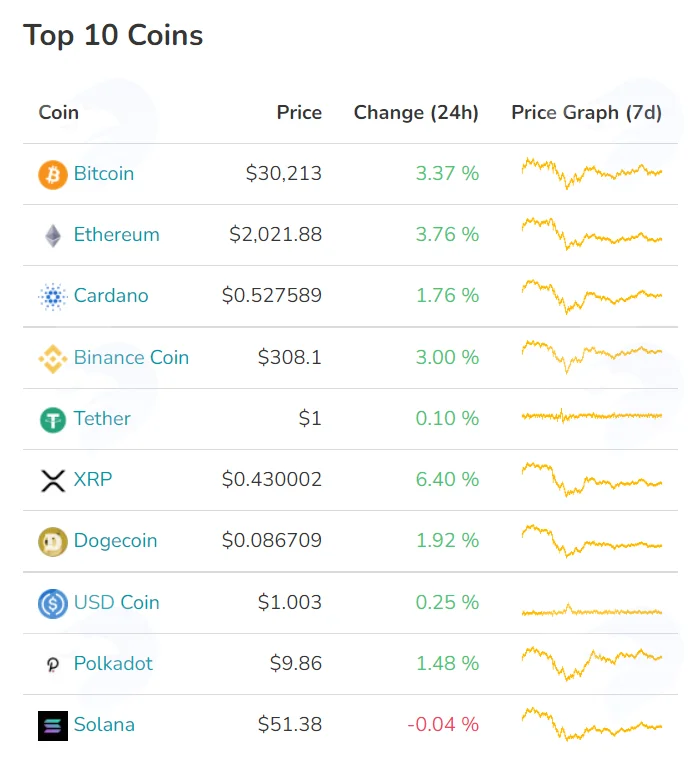View the Bitcoin 7d price graph
The width and height of the screenshot is (698, 763).
pyautogui.click(x=591, y=173)
